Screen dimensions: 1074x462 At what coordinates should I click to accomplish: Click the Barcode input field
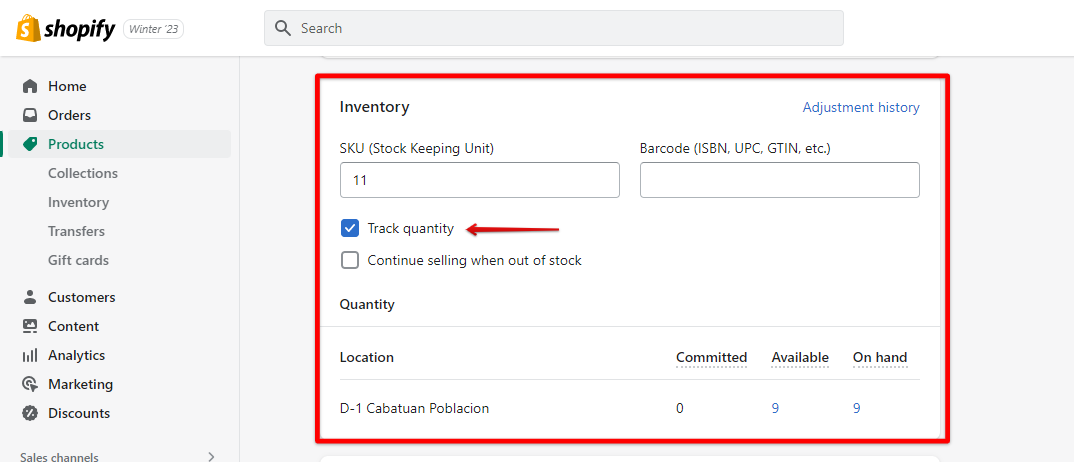coord(779,180)
